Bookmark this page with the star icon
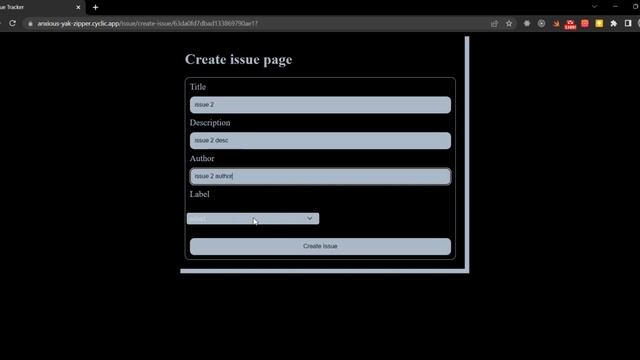This screenshot has height=360, width=640. click(x=509, y=24)
